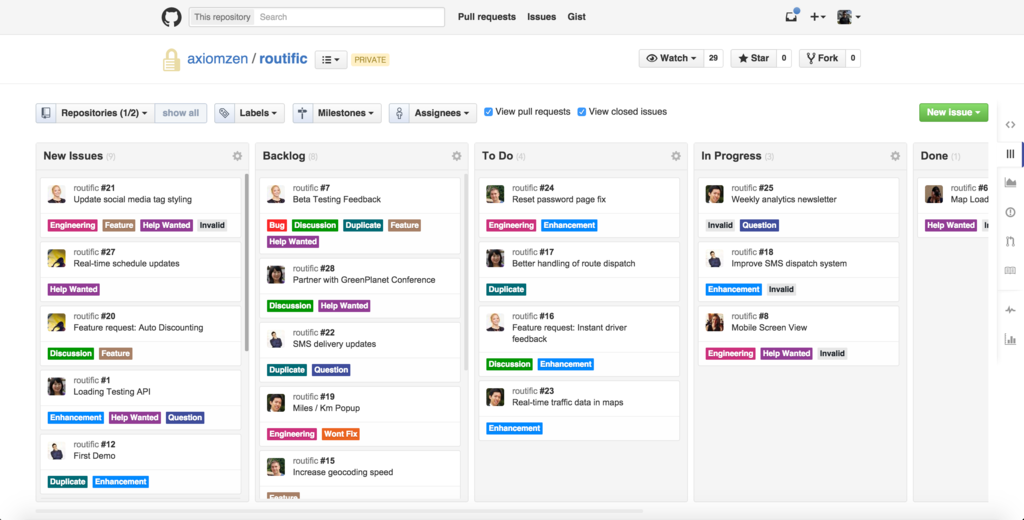The width and height of the screenshot is (1024, 520).
Task: Open issue Loading Testing API
Action: tap(112, 392)
